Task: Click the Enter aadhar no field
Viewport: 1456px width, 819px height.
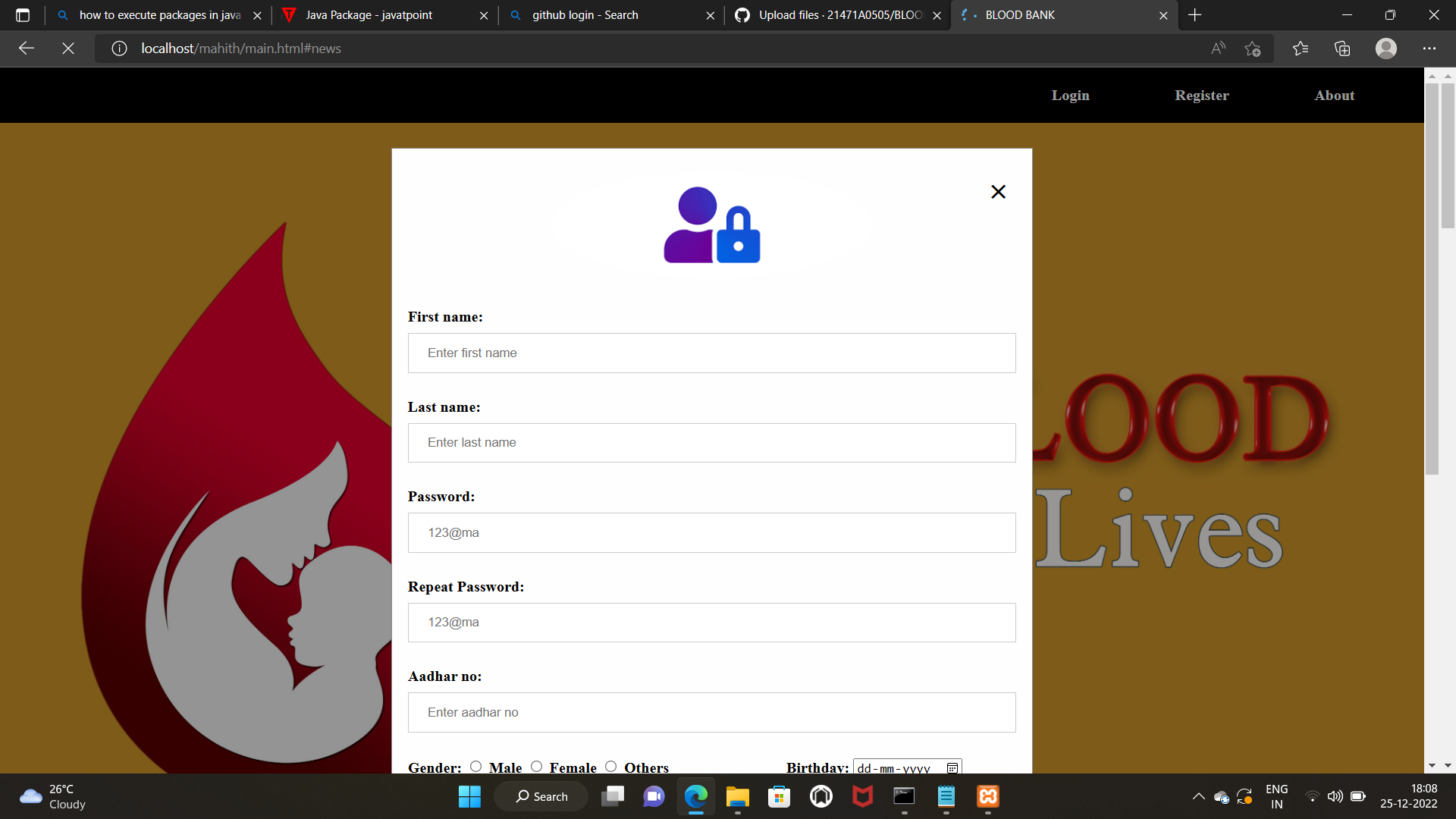Action: pos(711,712)
